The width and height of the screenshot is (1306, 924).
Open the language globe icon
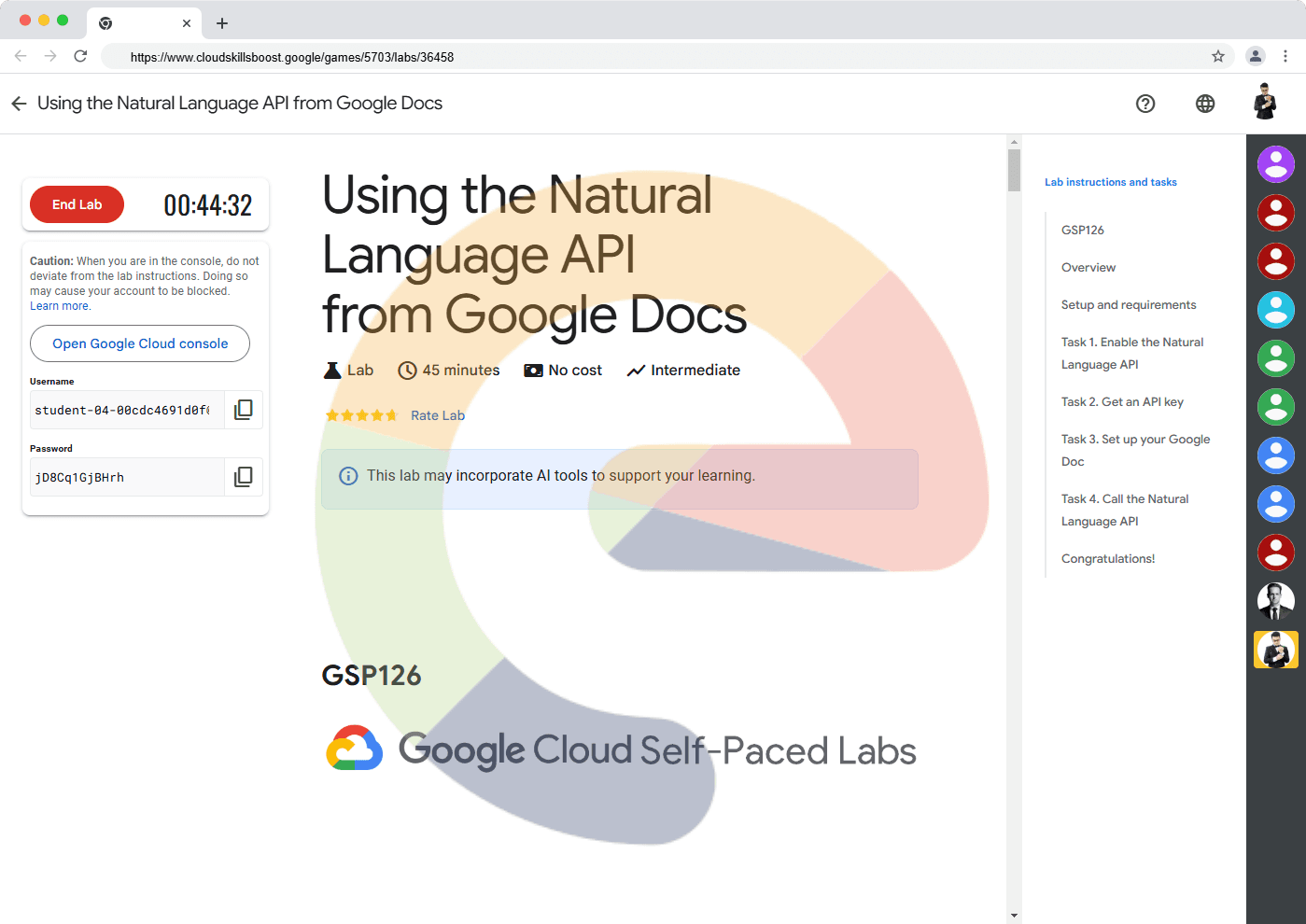1205,104
